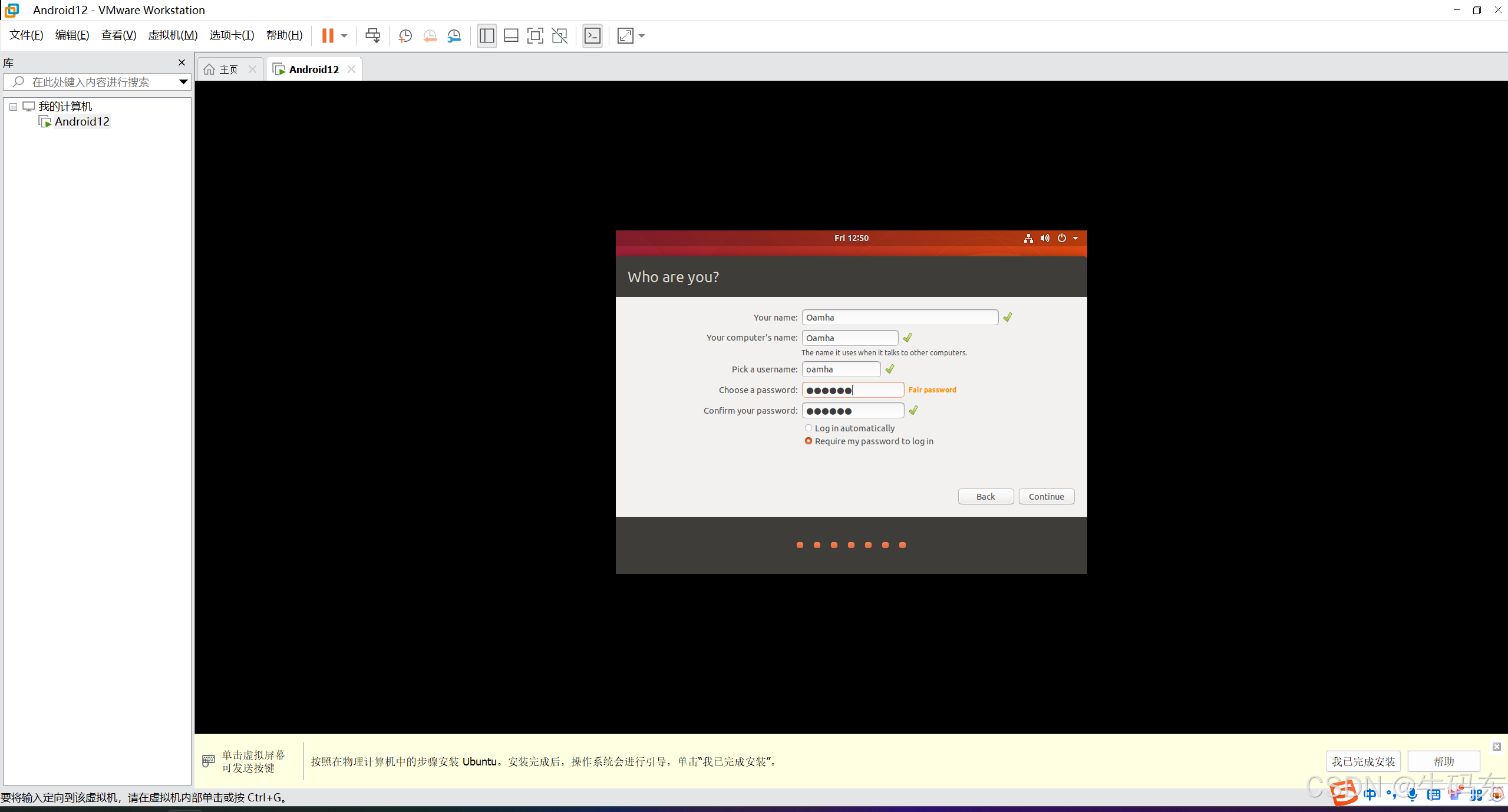The height and width of the screenshot is (812, 1508).
Task: Enter full screen mode icon
Action: click(534, 36)
